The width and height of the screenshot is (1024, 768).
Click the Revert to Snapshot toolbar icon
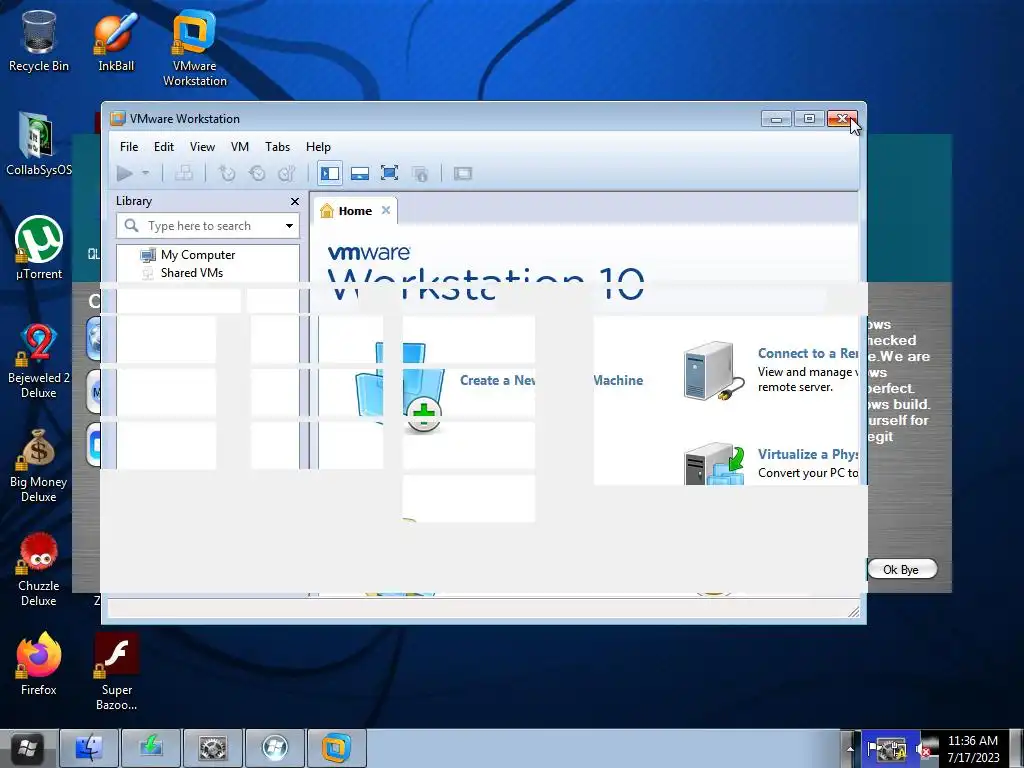tap(257, 174)
